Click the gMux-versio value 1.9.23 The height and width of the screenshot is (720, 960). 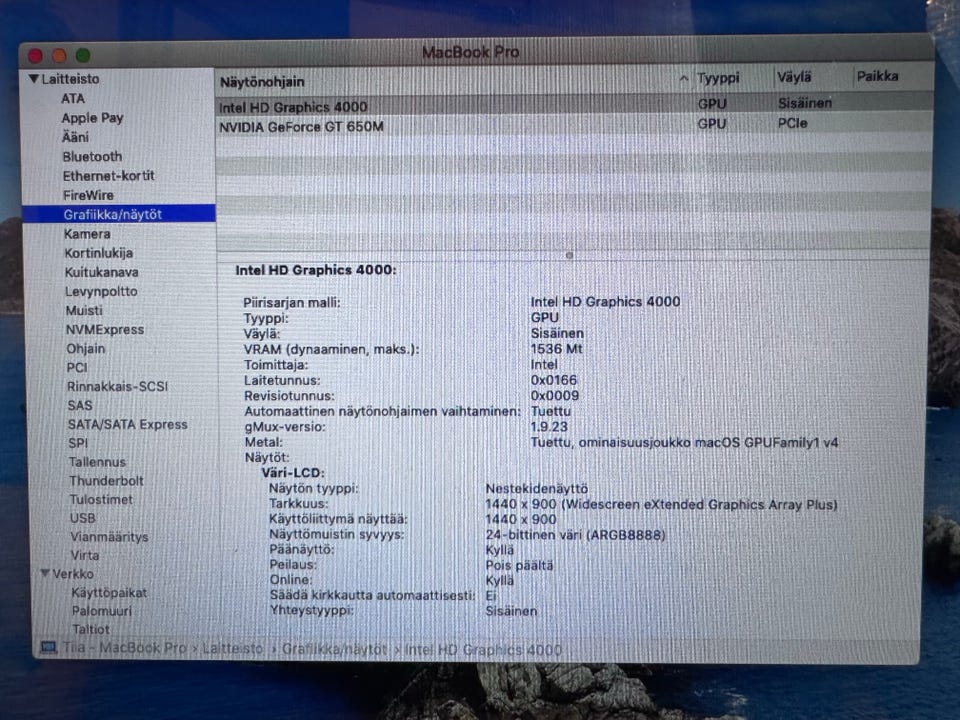click(x=549, y=427)
